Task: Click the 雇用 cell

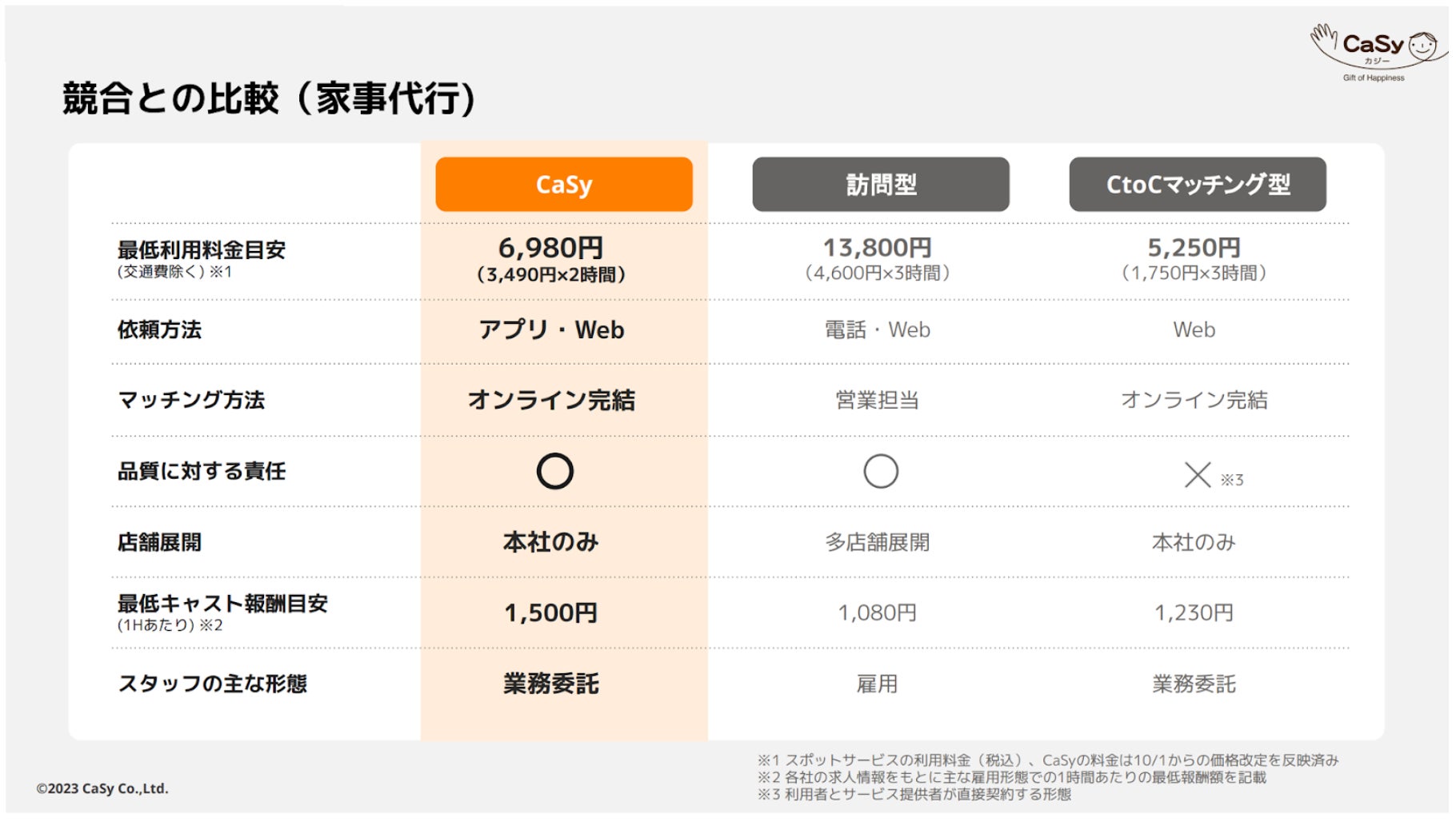Action: (877, 684)
